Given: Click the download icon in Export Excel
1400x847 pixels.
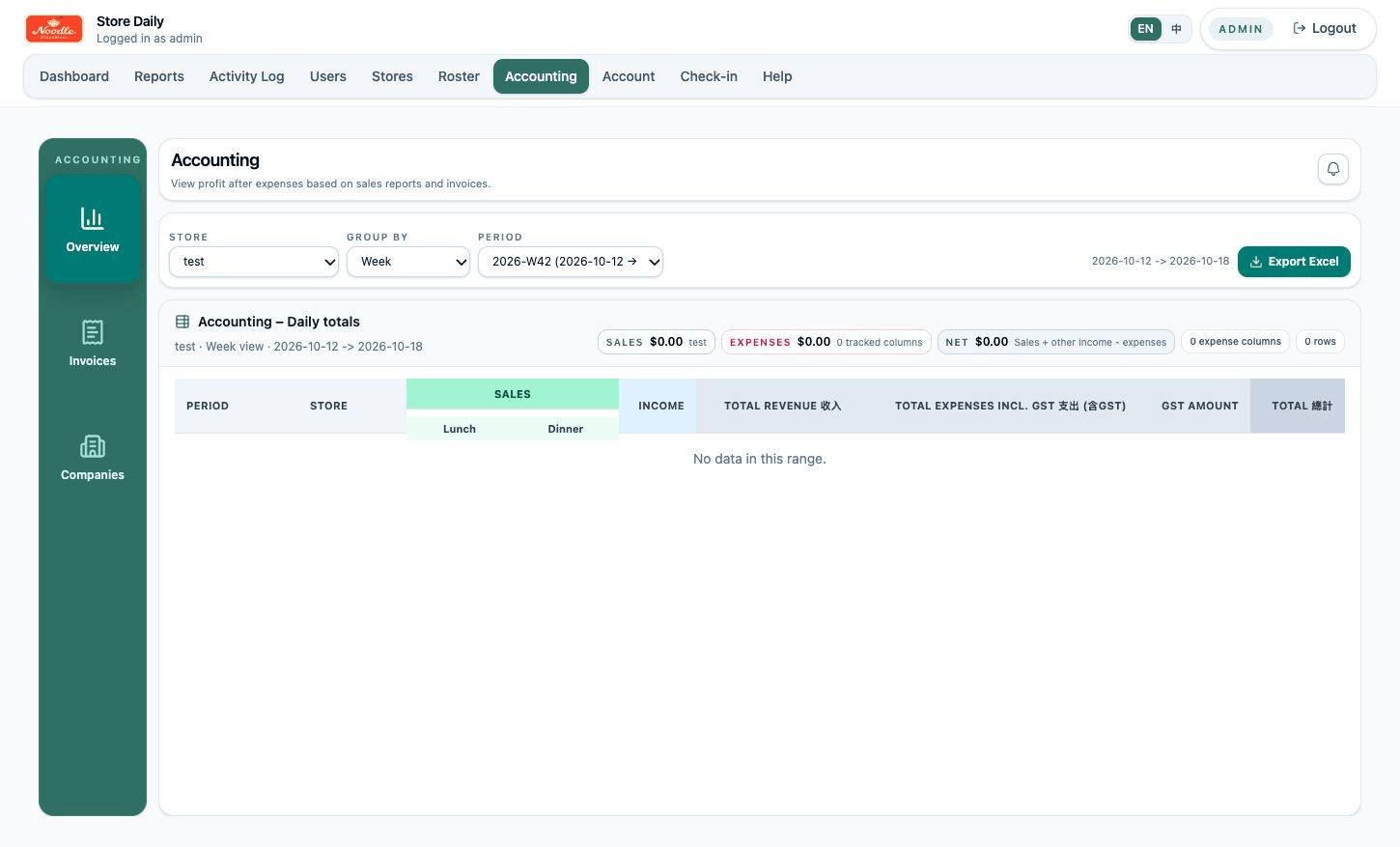Looking at the screenshot, I should tap(1256, 262).
